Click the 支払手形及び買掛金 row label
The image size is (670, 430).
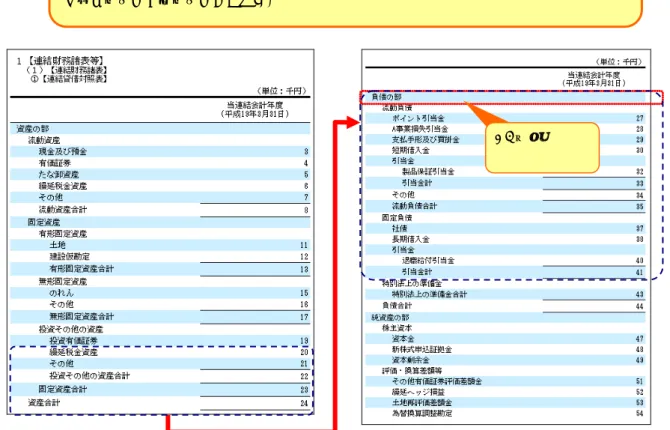tap(426, 139)
